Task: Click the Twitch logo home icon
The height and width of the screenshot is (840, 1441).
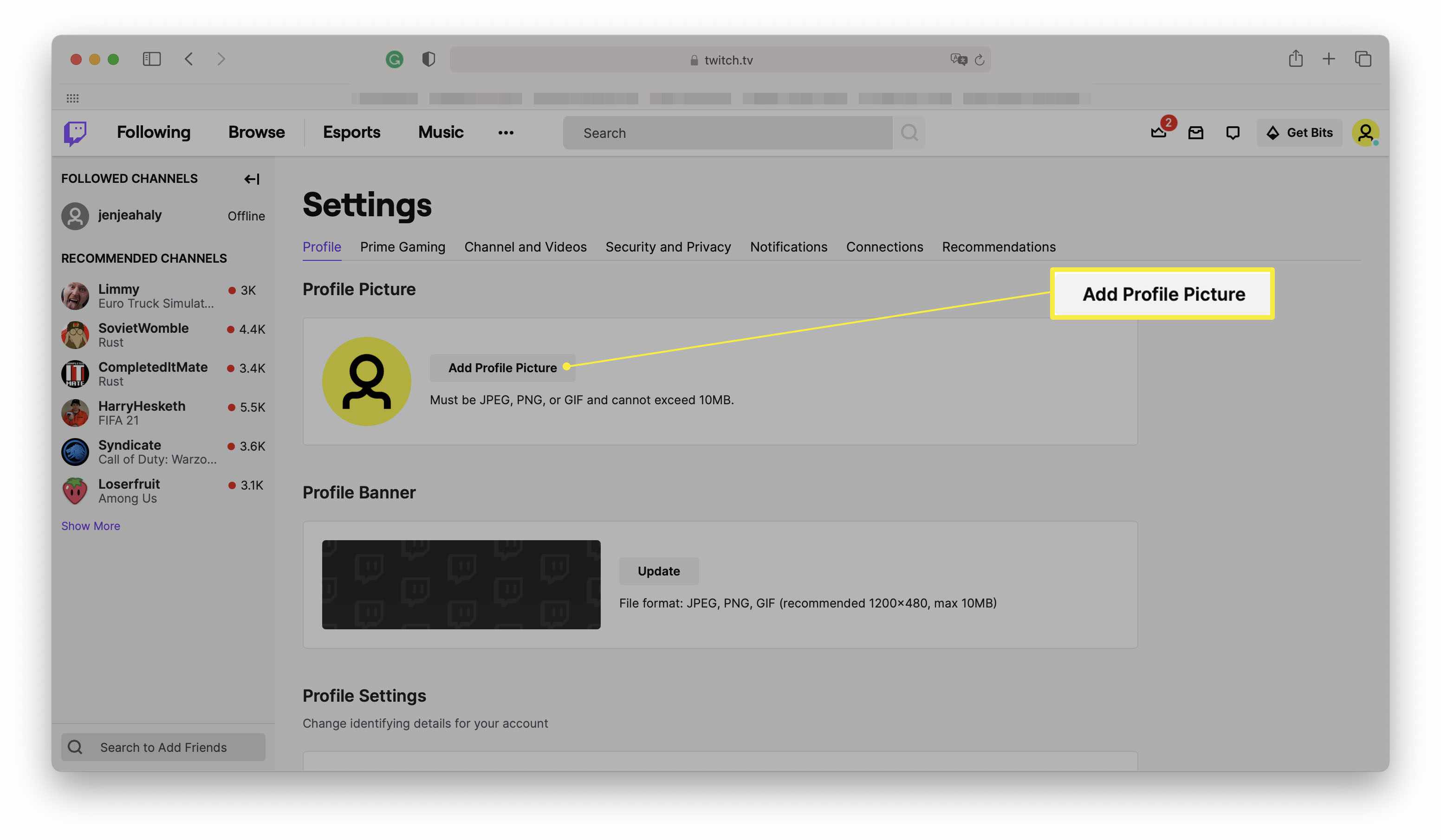Action: click(x=75, y=133)
